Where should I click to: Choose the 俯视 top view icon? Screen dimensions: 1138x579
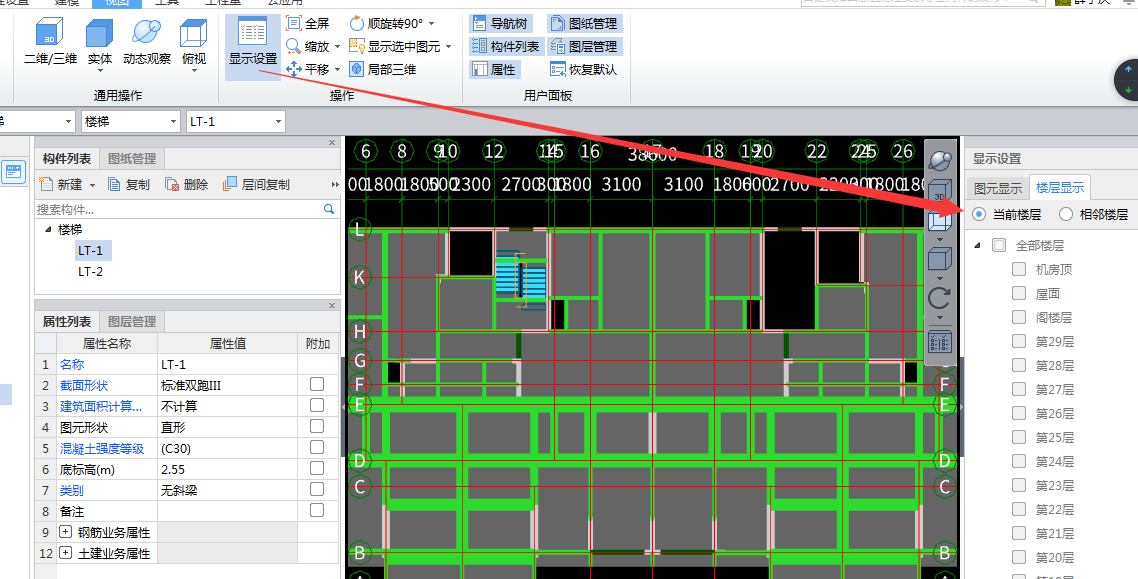[194, 34]
